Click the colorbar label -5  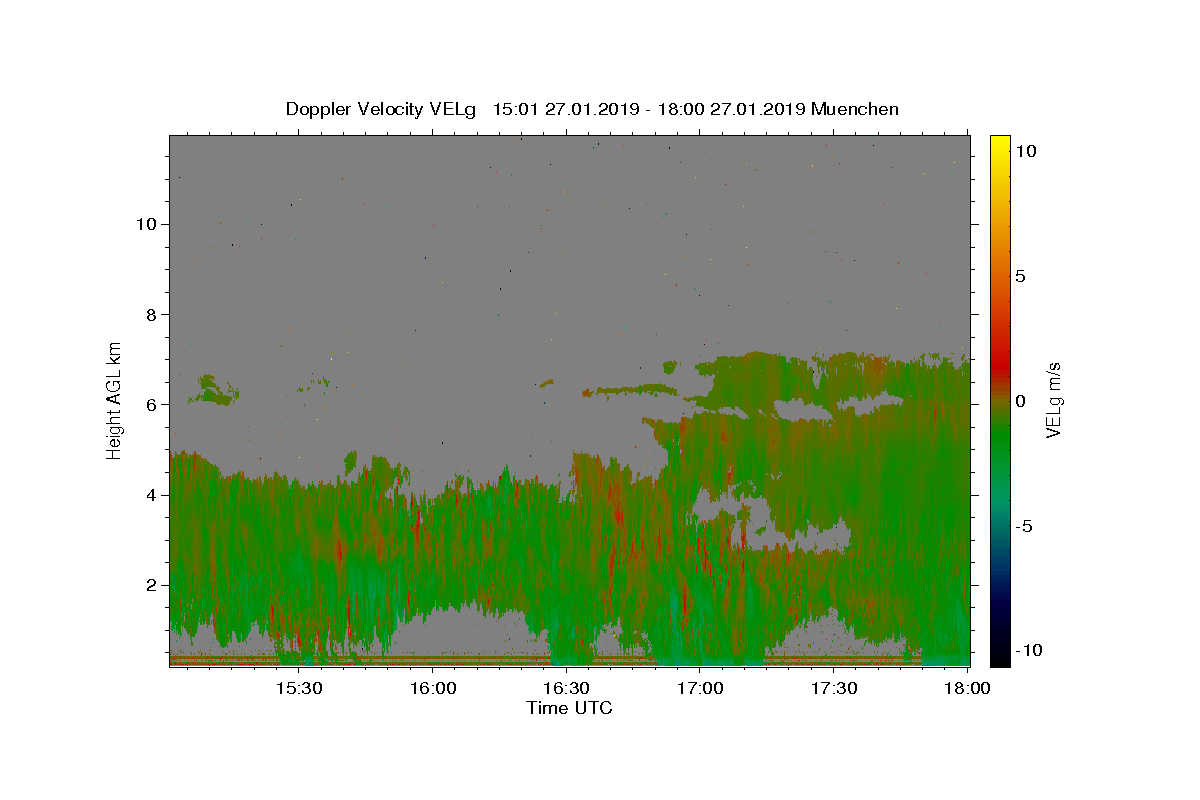coord(1023,526)
